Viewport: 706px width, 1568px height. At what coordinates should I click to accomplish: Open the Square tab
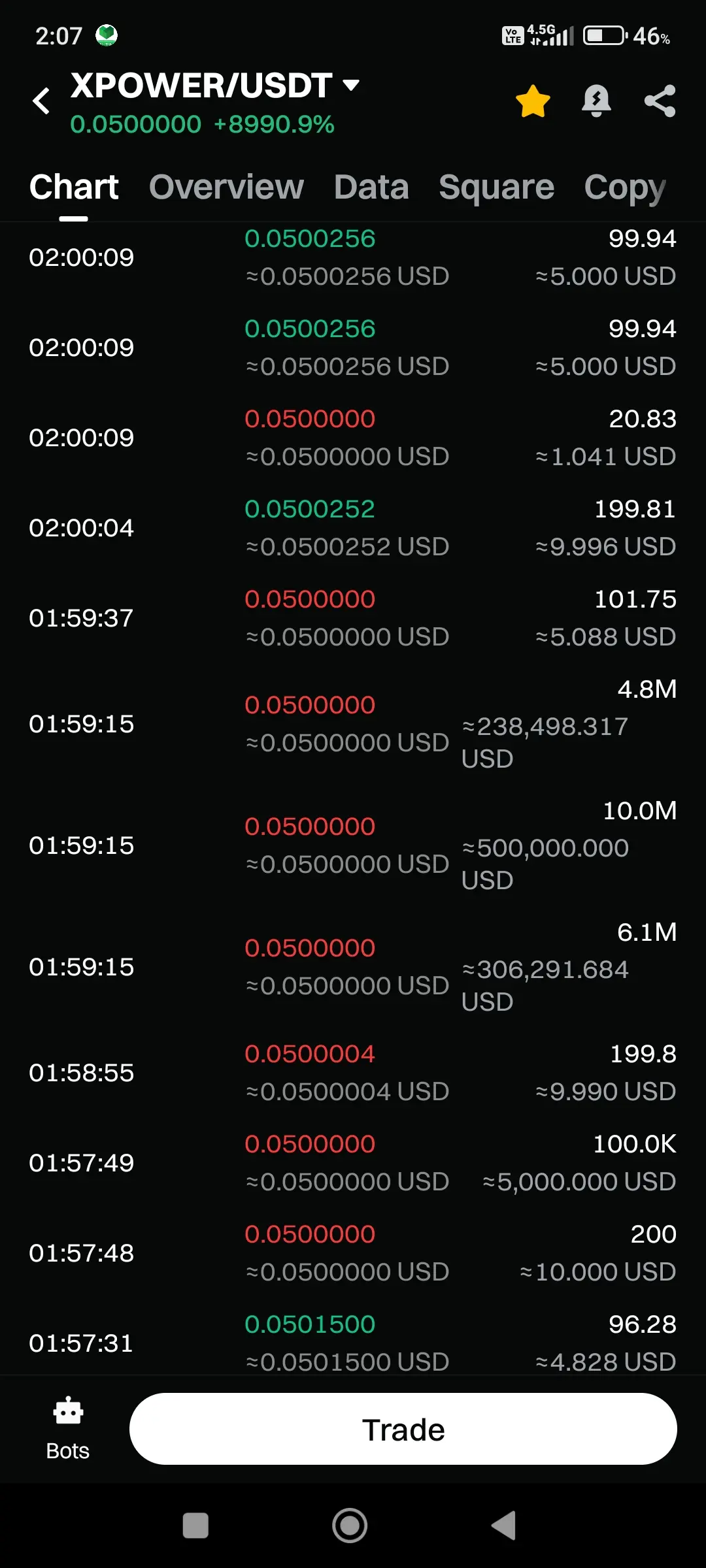click(x=497, y=188)
